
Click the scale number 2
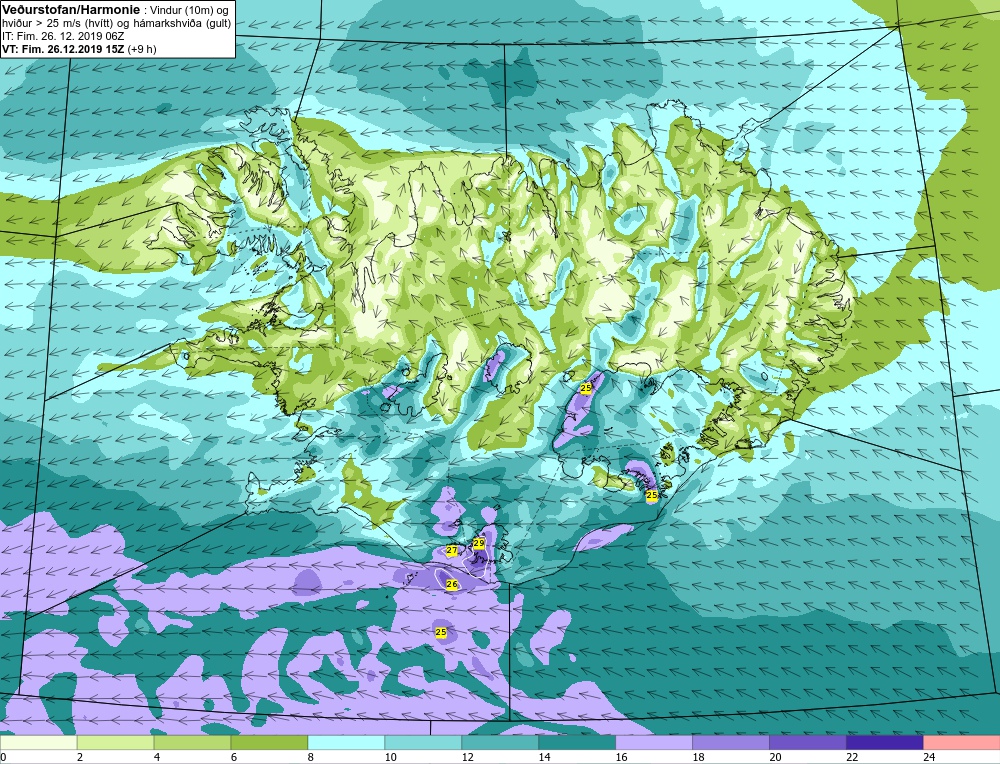pyautogui.click(x=80, y=757)
